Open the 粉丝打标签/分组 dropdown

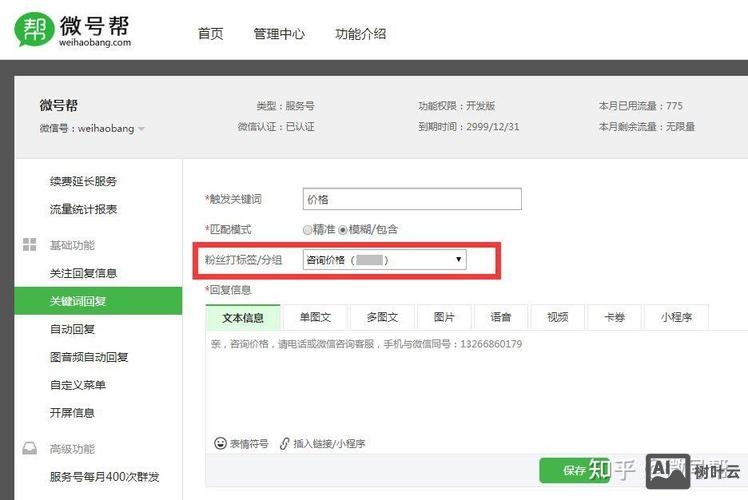tap(384, 260)
